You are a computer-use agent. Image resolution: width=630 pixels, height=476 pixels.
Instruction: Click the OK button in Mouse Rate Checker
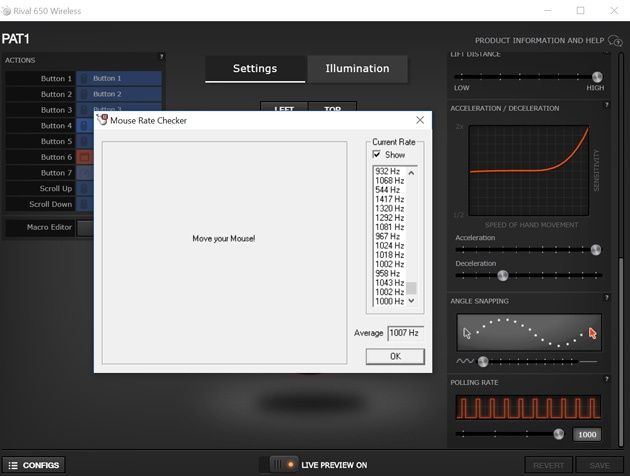click(x=395, y=356)
